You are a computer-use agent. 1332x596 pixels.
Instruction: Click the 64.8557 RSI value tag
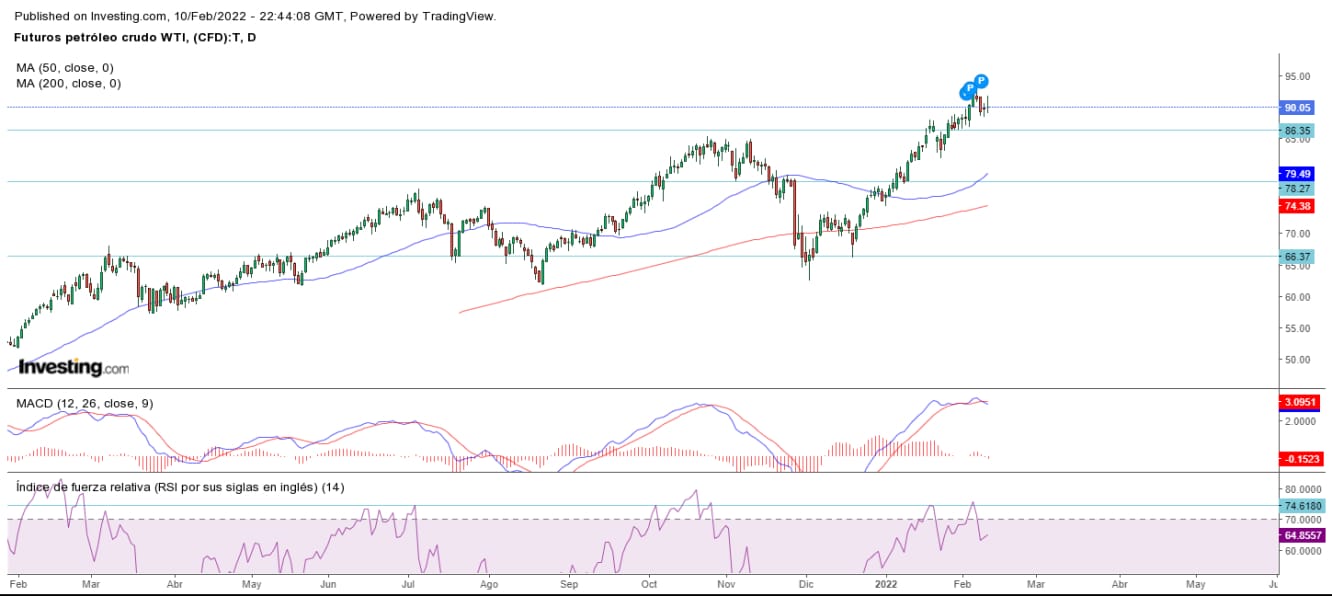[1301, 536]
